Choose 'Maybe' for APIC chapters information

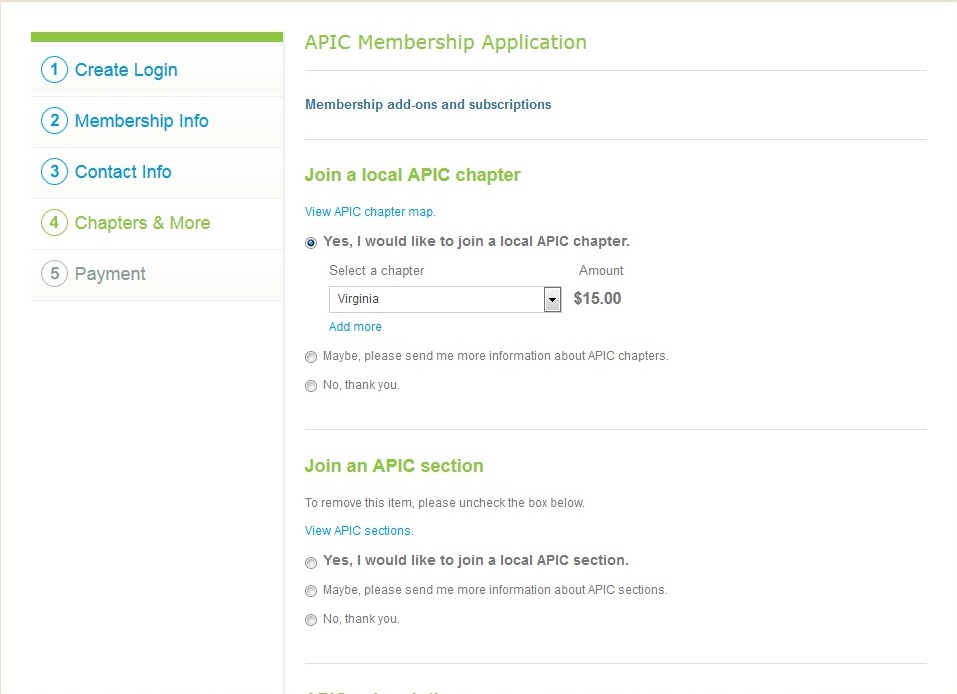tap(311, 357)
